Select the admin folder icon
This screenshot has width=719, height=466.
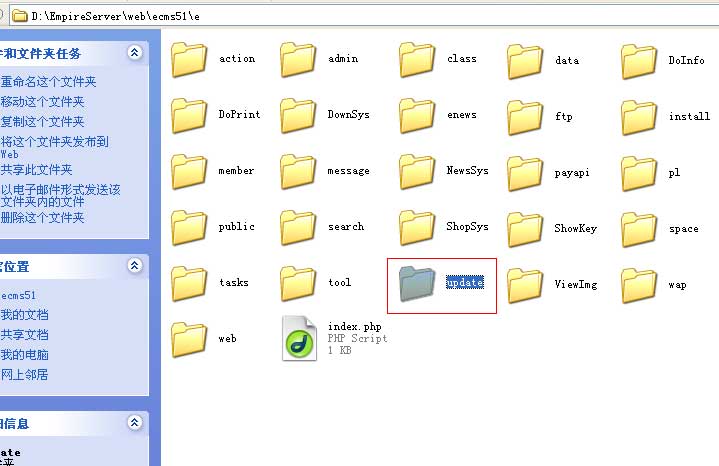(299, 60)
